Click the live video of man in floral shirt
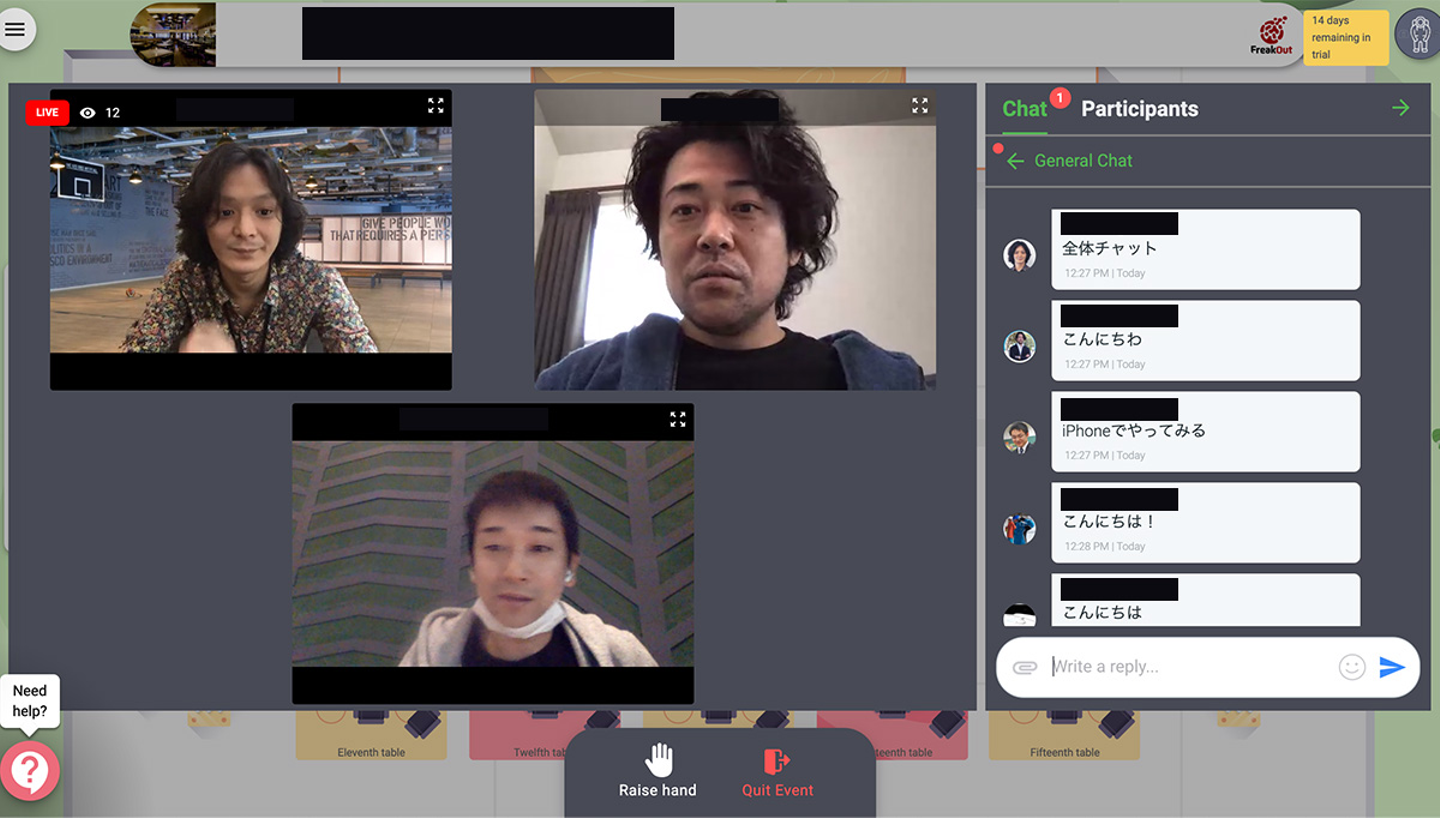 pos(251,240)
